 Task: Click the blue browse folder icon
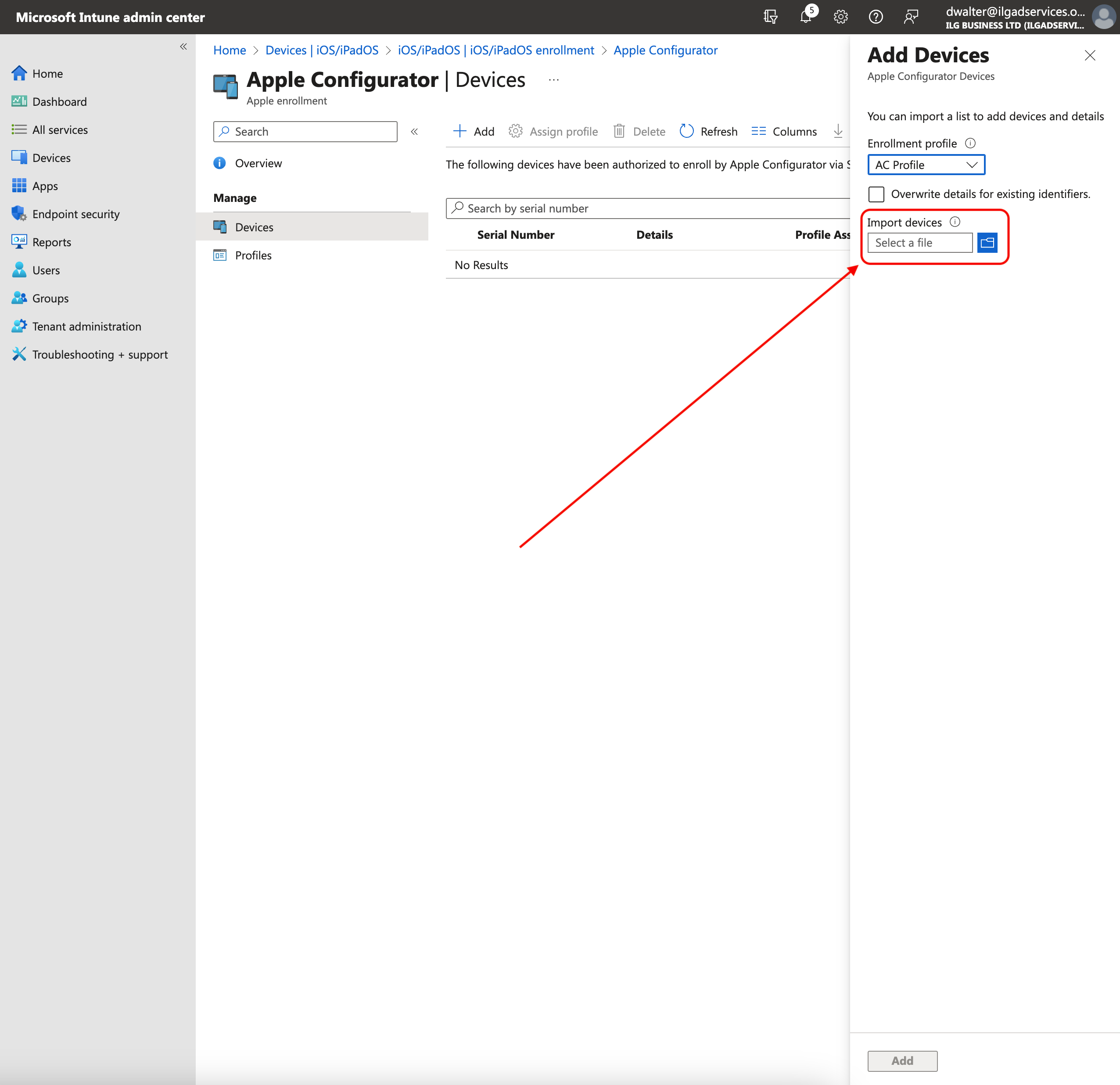(987, 243)
